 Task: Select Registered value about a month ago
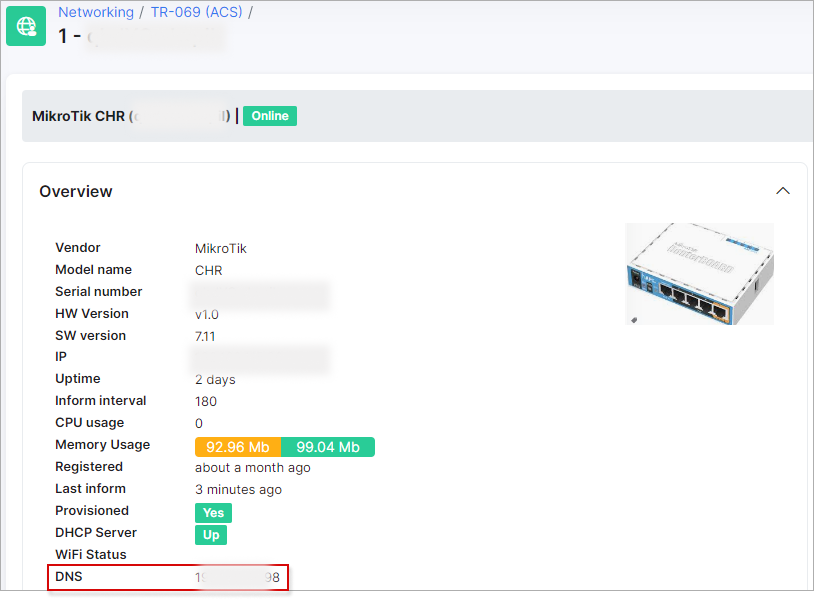(x=253, y=468)
